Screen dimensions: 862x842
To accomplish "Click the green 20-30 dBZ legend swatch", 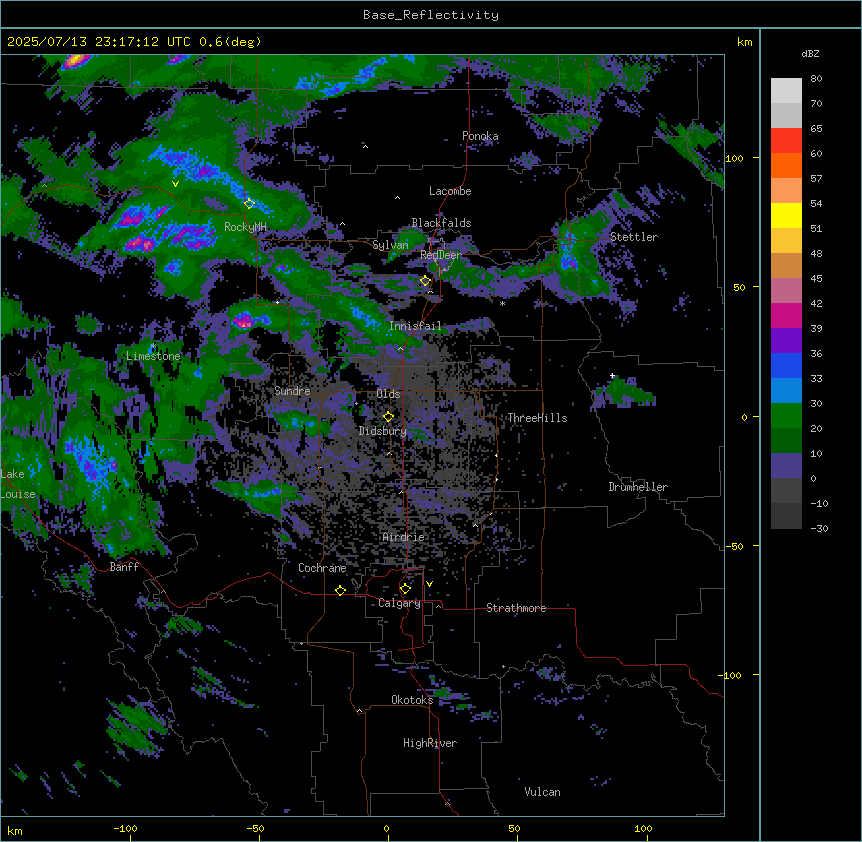I will coord(786,416).
